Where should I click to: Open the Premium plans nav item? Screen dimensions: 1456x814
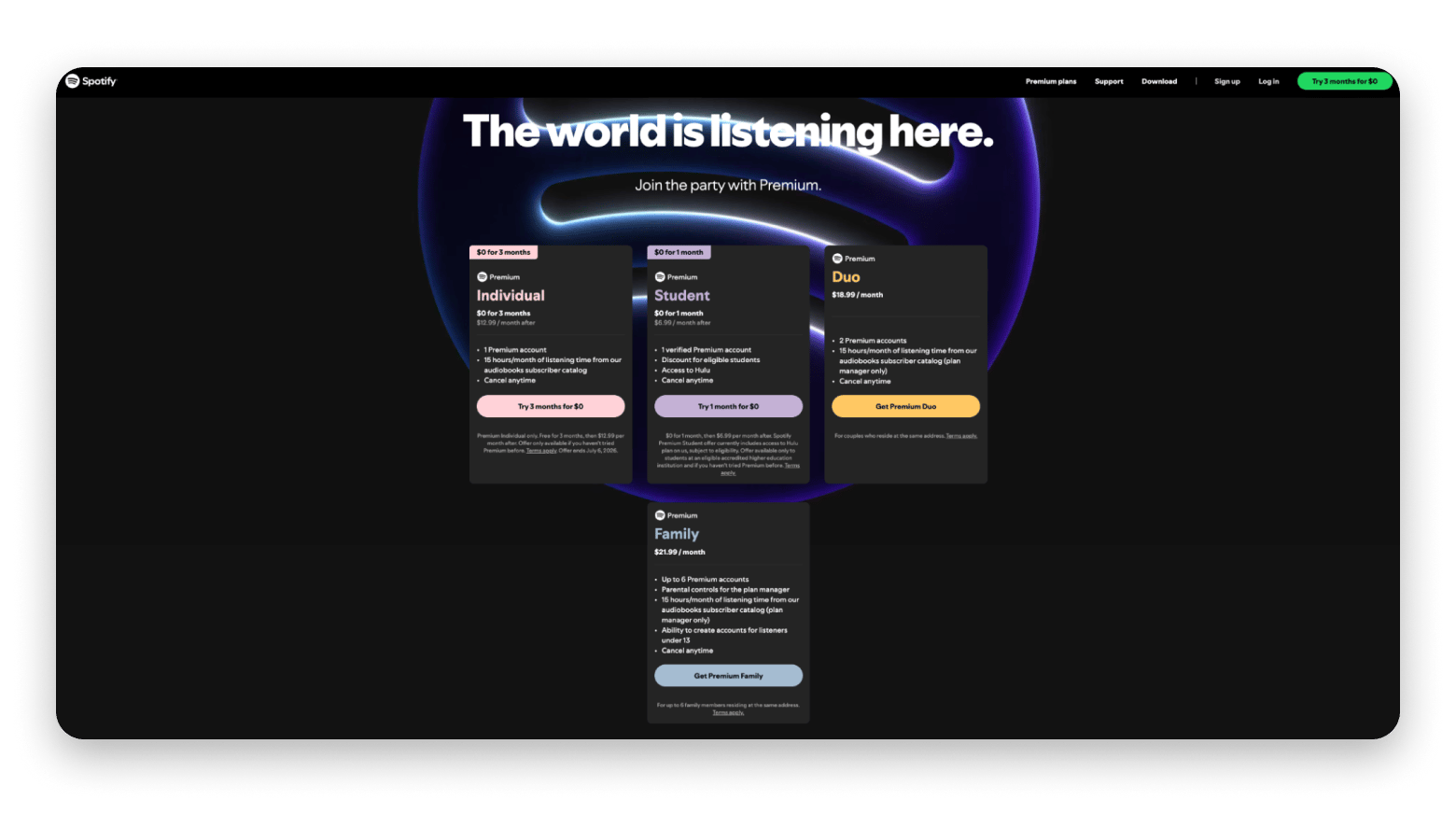(x=1051, y=81)
